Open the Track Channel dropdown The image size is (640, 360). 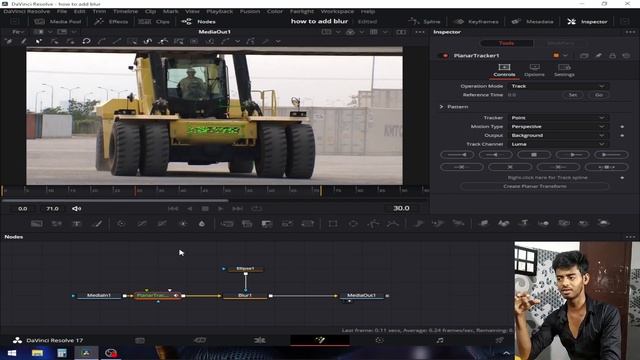[x=558, y=144]
